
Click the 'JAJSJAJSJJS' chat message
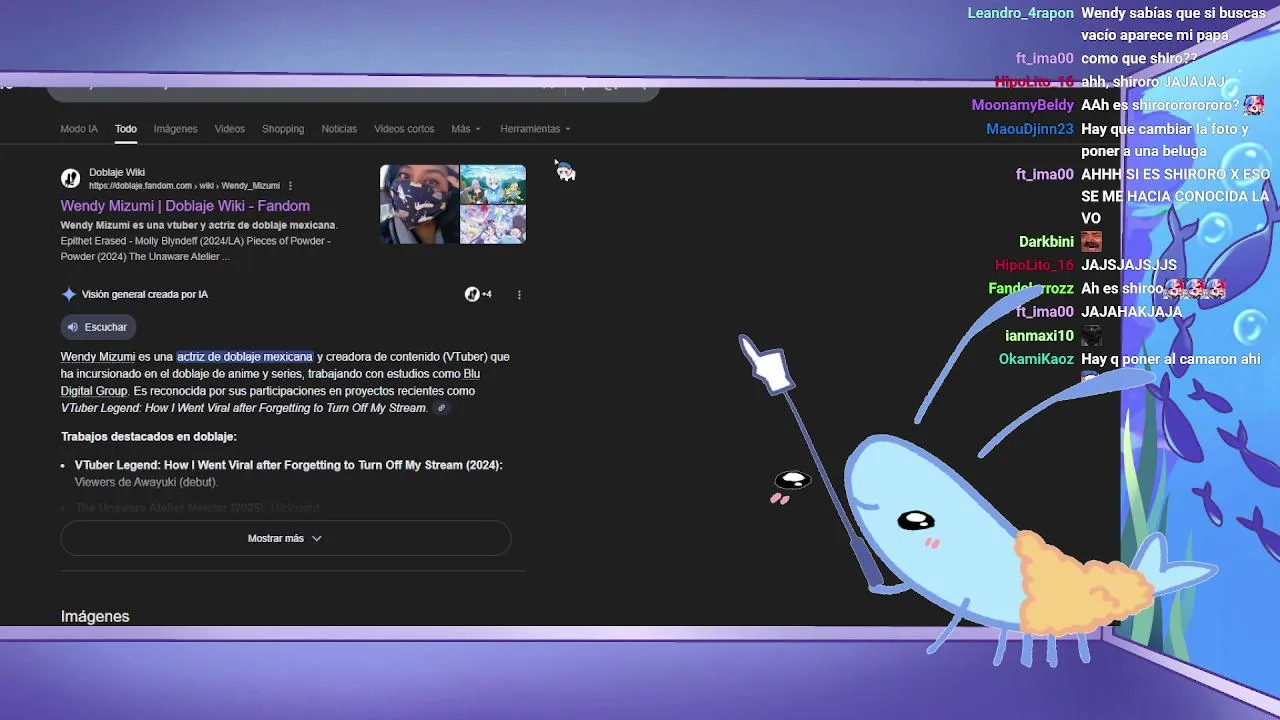click(x=1129, y=265)
